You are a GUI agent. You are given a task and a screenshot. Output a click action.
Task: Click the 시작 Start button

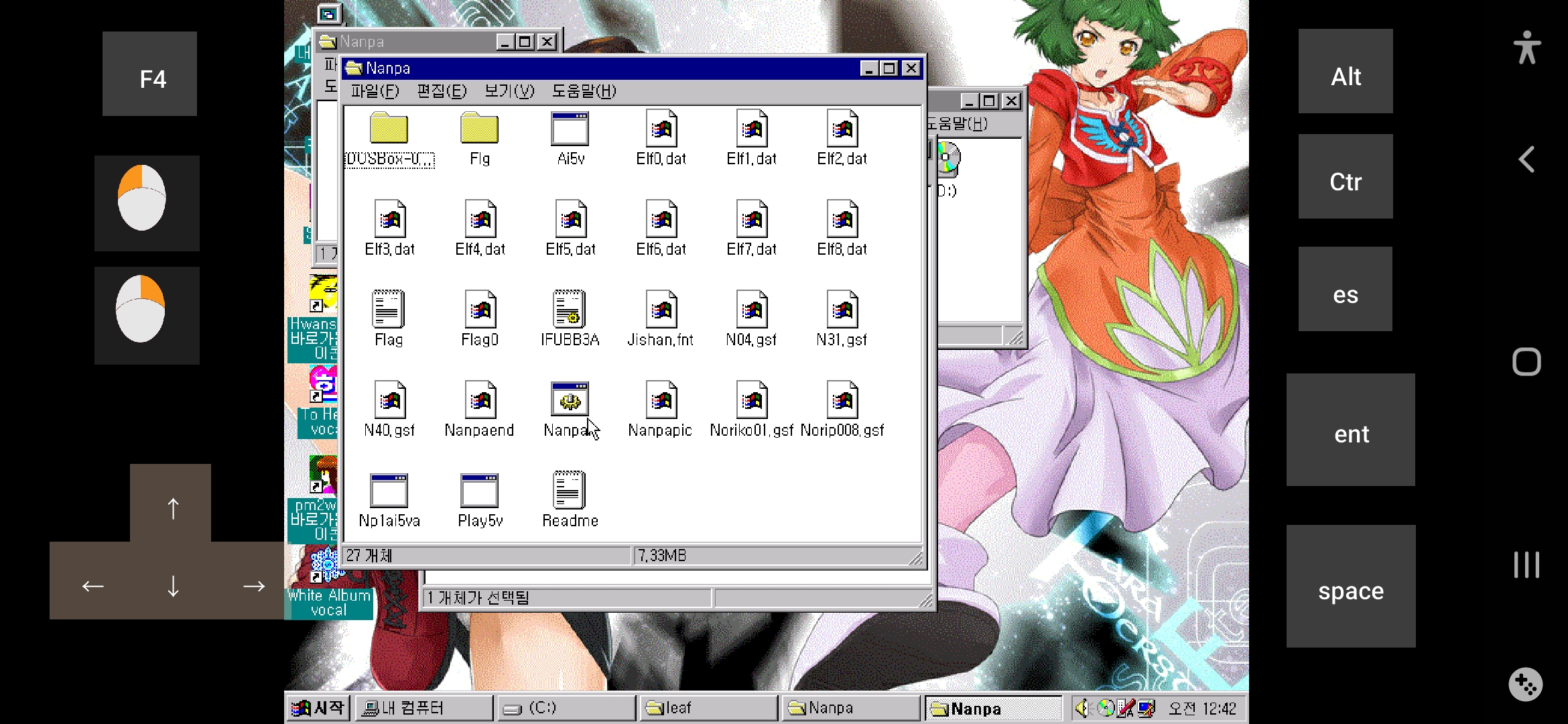319,708
